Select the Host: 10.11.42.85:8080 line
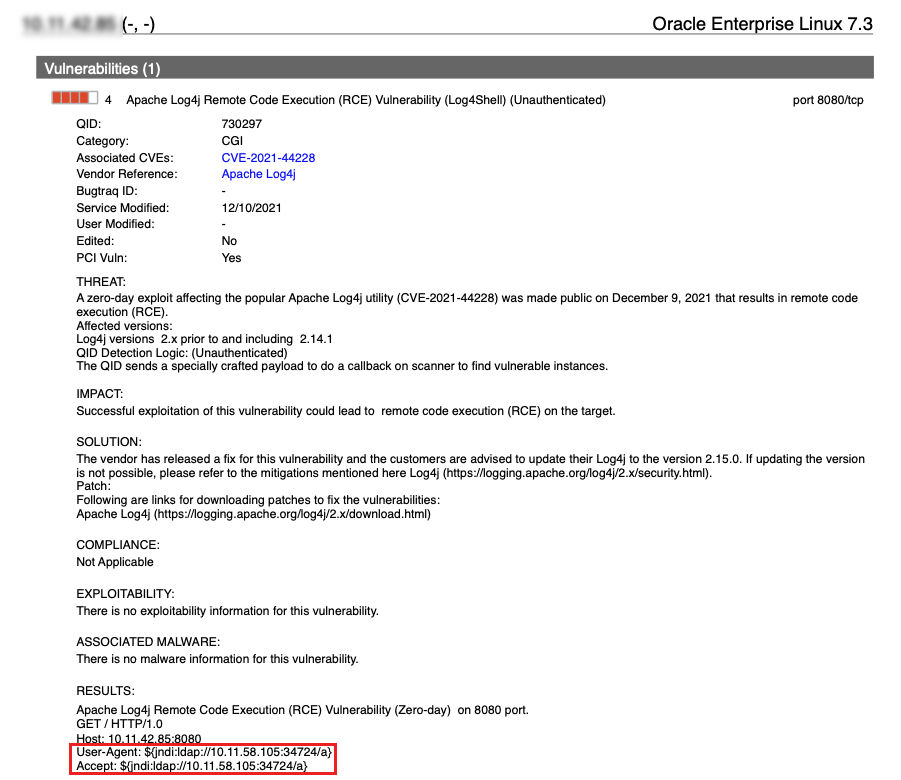The width and height of the screenshot is (901, 780). click(139, 739)
